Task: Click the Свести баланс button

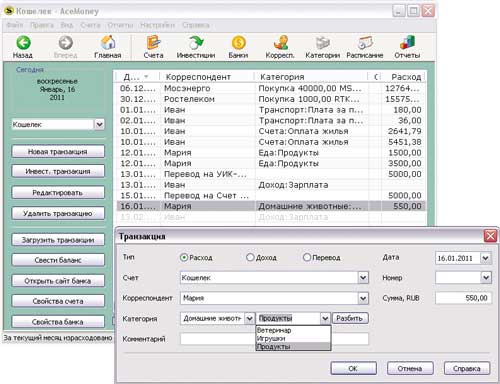Action: click(x=58, y=260)
